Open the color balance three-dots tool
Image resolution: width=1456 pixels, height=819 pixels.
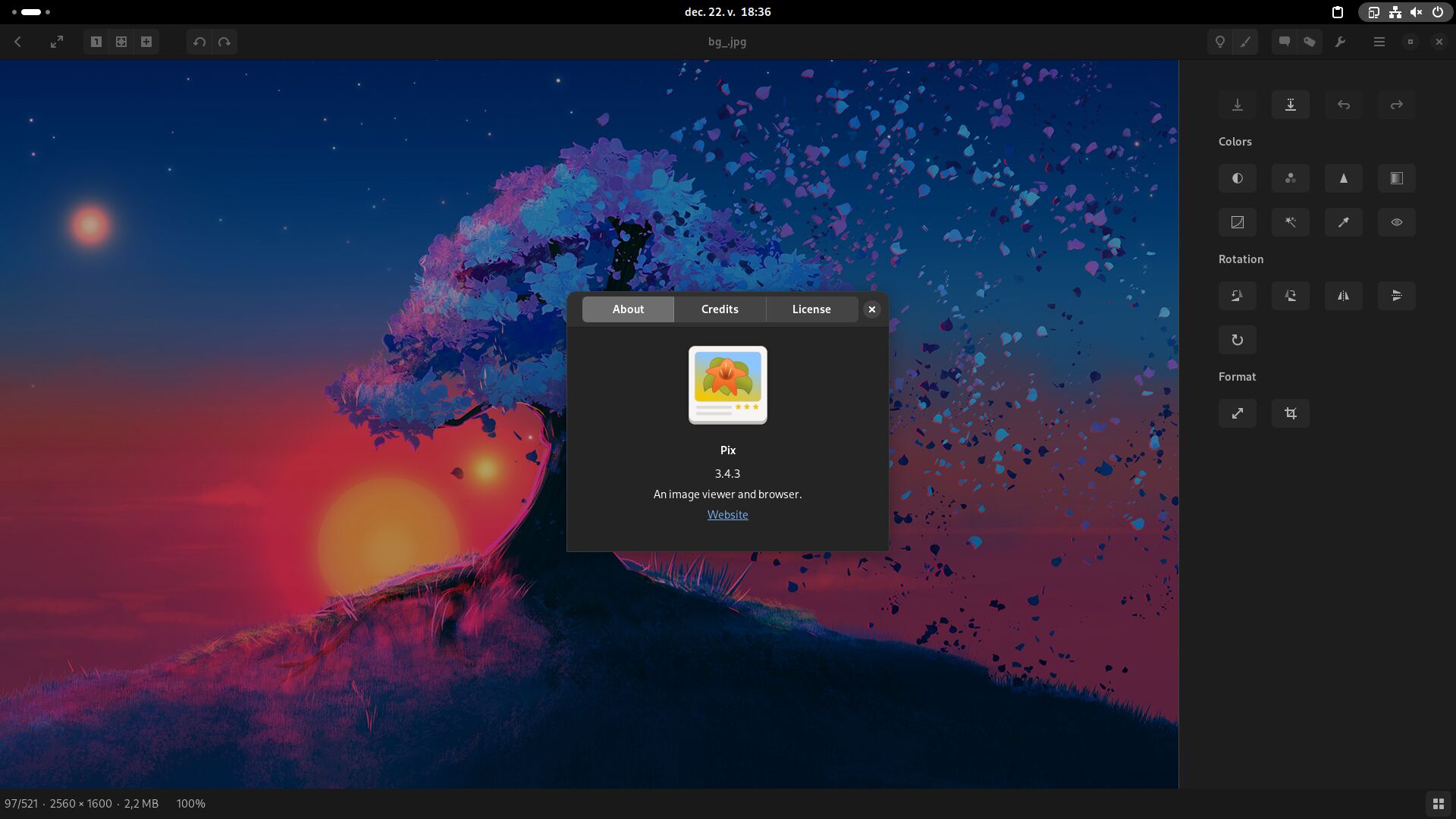click(1291, 178)
